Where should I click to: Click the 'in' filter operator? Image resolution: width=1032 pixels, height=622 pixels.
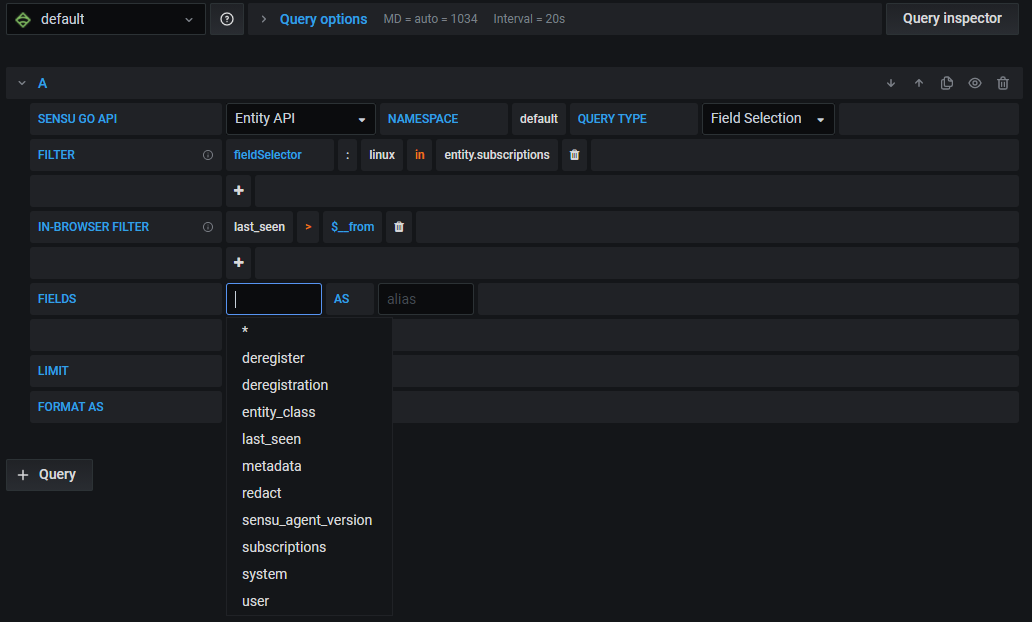coord(420,155)
